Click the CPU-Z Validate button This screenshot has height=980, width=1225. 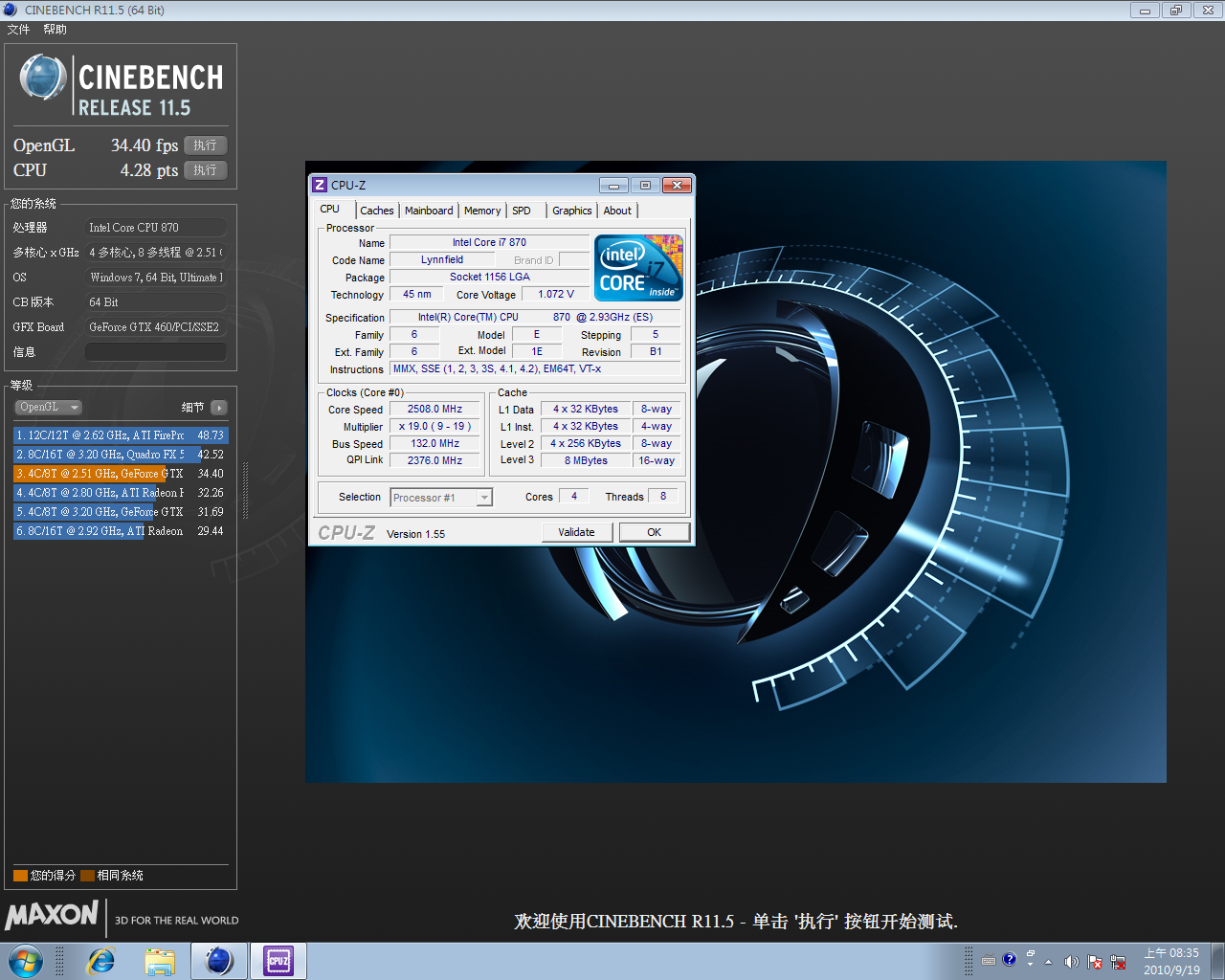click(x=577, y=532)
